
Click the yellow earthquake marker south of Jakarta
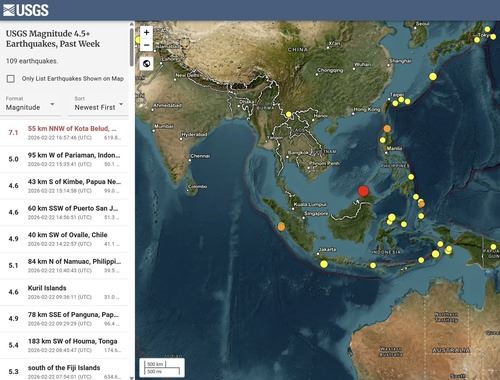pyautogui.click(x=324, y=264)
